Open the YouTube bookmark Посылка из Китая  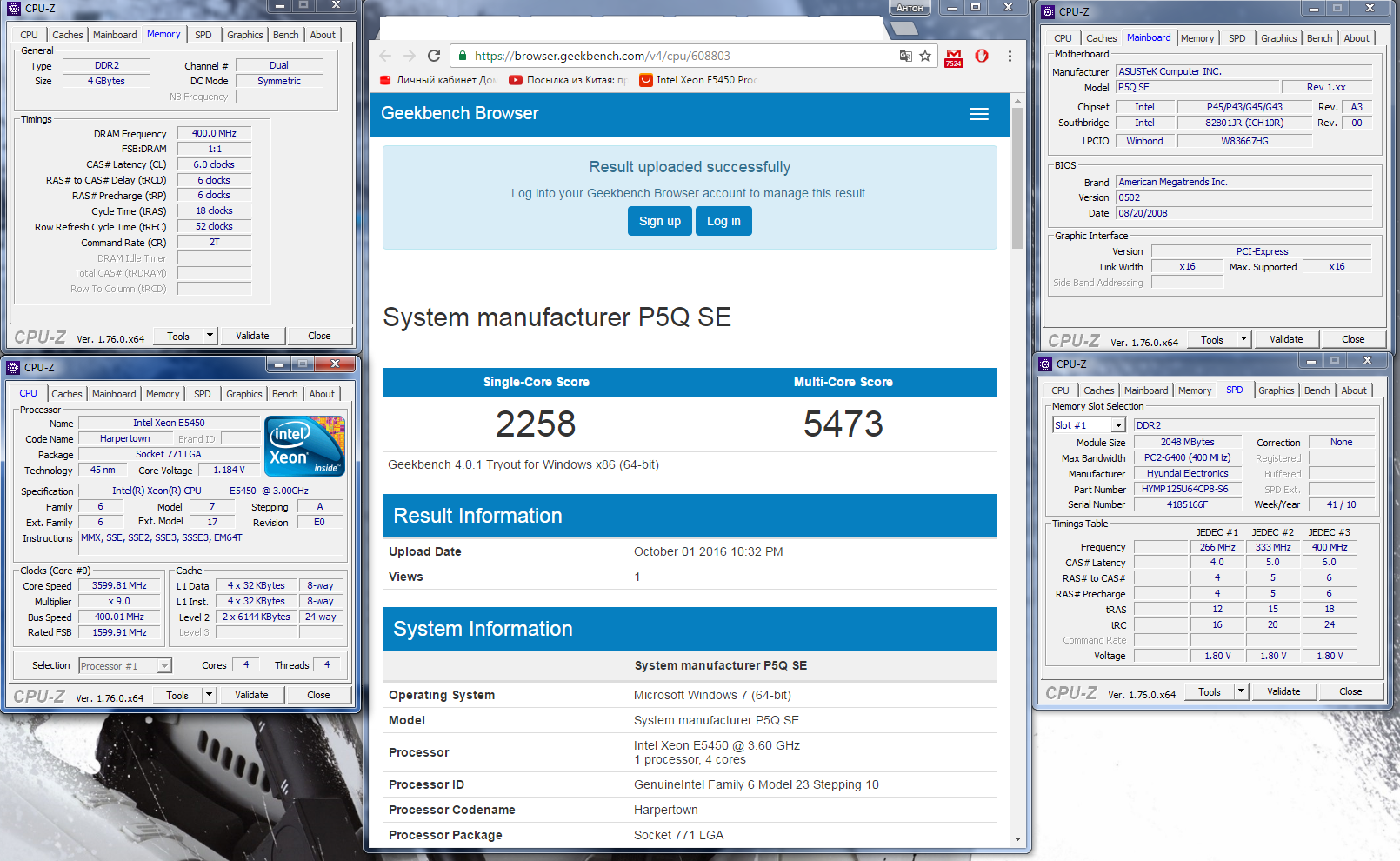(x=568, y=80)
